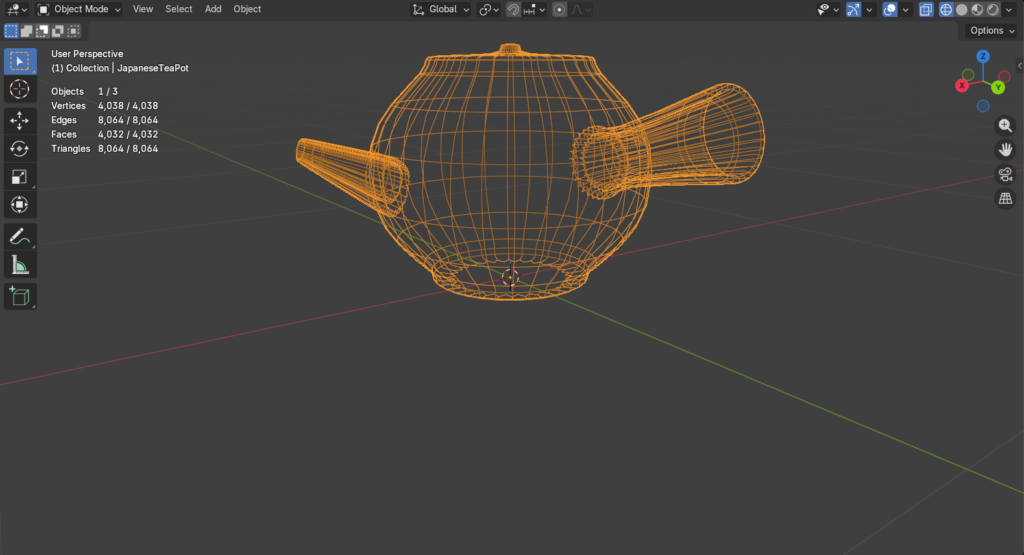The image size is (1024, 555).
Task: Open the Global transform orientation dropdown
Action: click(441, 9)
